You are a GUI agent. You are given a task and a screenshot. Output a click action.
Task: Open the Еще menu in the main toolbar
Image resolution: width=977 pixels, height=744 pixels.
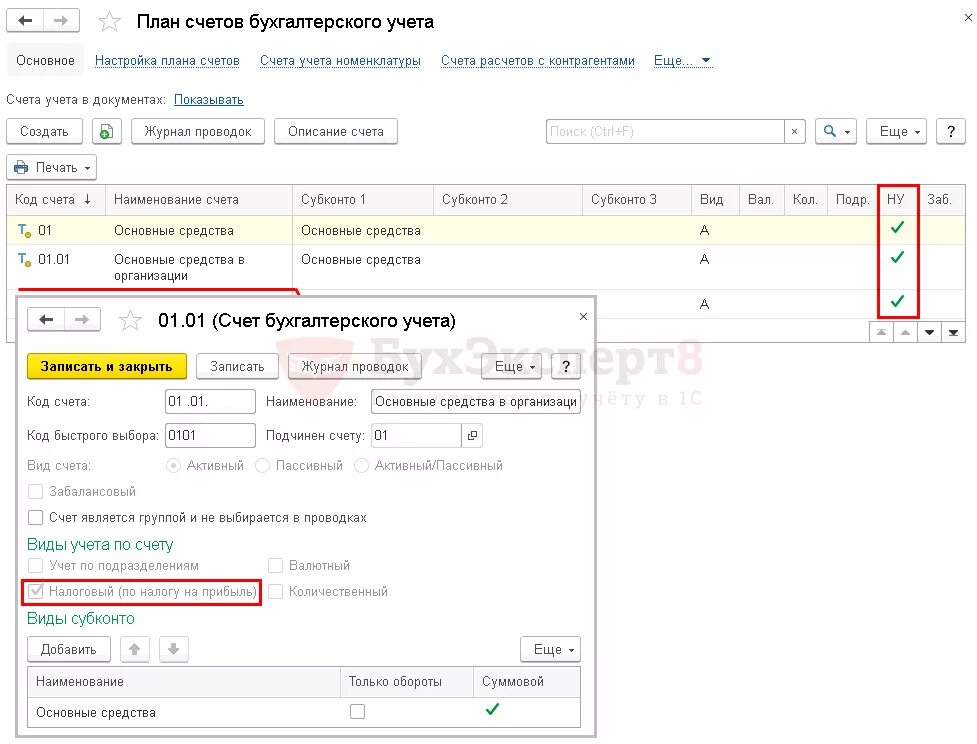click(x=896, y=131)
